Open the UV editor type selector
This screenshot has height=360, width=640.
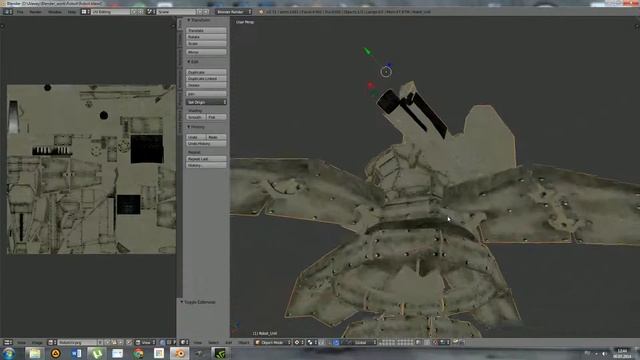[8, 342]
